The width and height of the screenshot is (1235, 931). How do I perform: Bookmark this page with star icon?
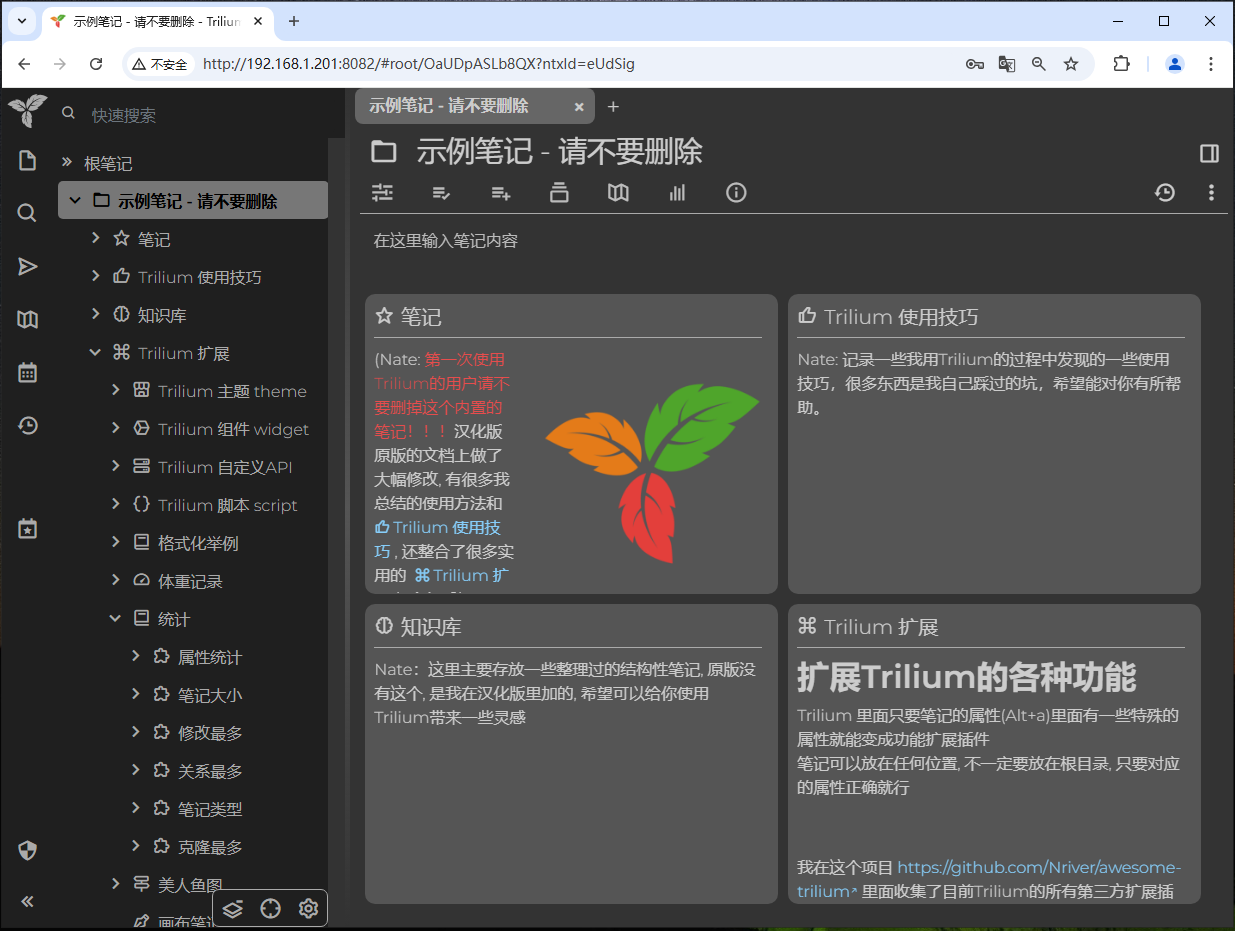[x=1071, y=64]
